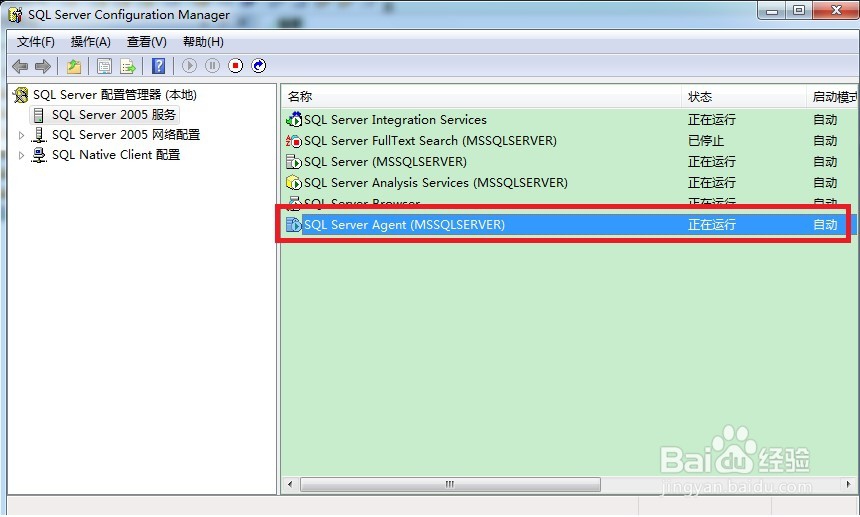860x517 pixels.
Task: Click 自动 start mode of Integration Services
Action: pyautogui.click(x=825, y=120)
